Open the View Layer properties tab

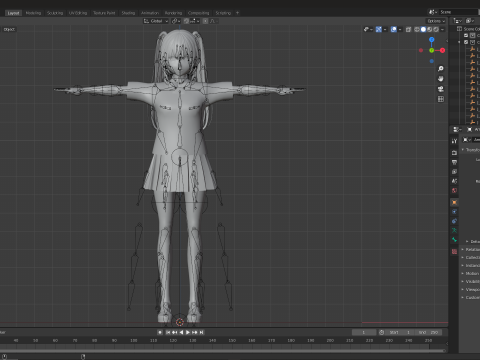click(454, 172)
